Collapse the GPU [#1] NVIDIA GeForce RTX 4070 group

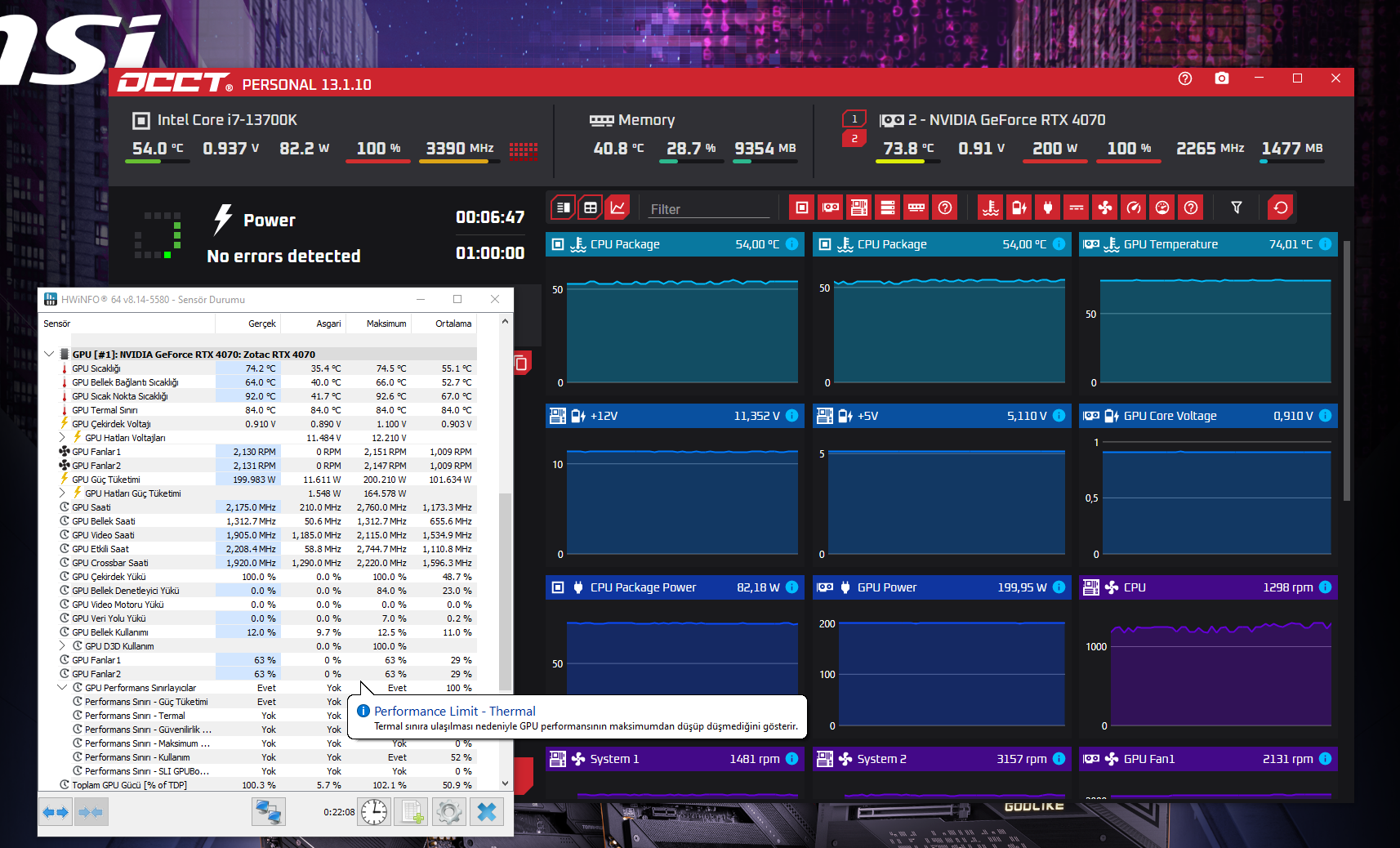(x=49, y=355)
